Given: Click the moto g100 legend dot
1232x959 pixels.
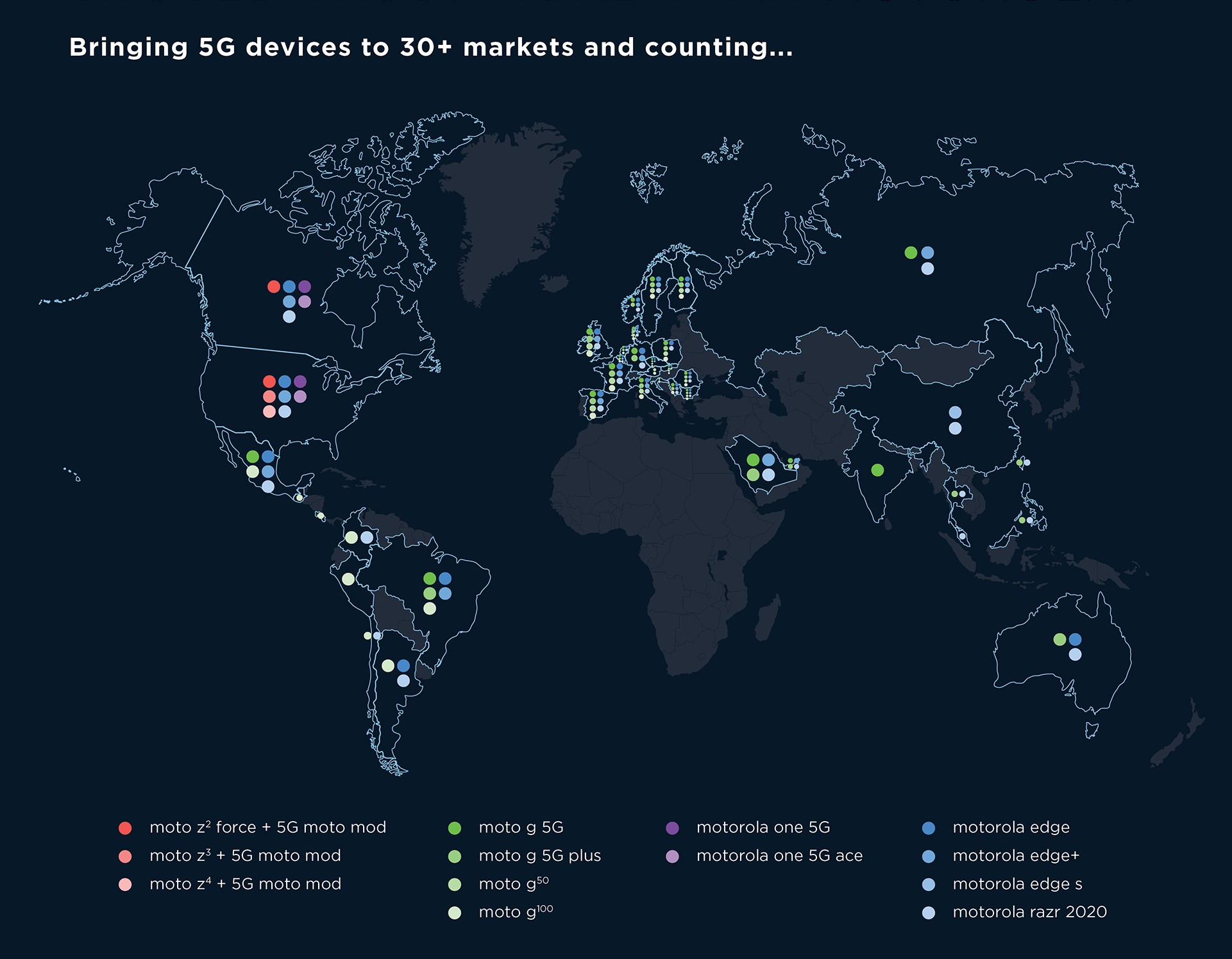Looking at the screenshot, I should click(x=455, y=913).
